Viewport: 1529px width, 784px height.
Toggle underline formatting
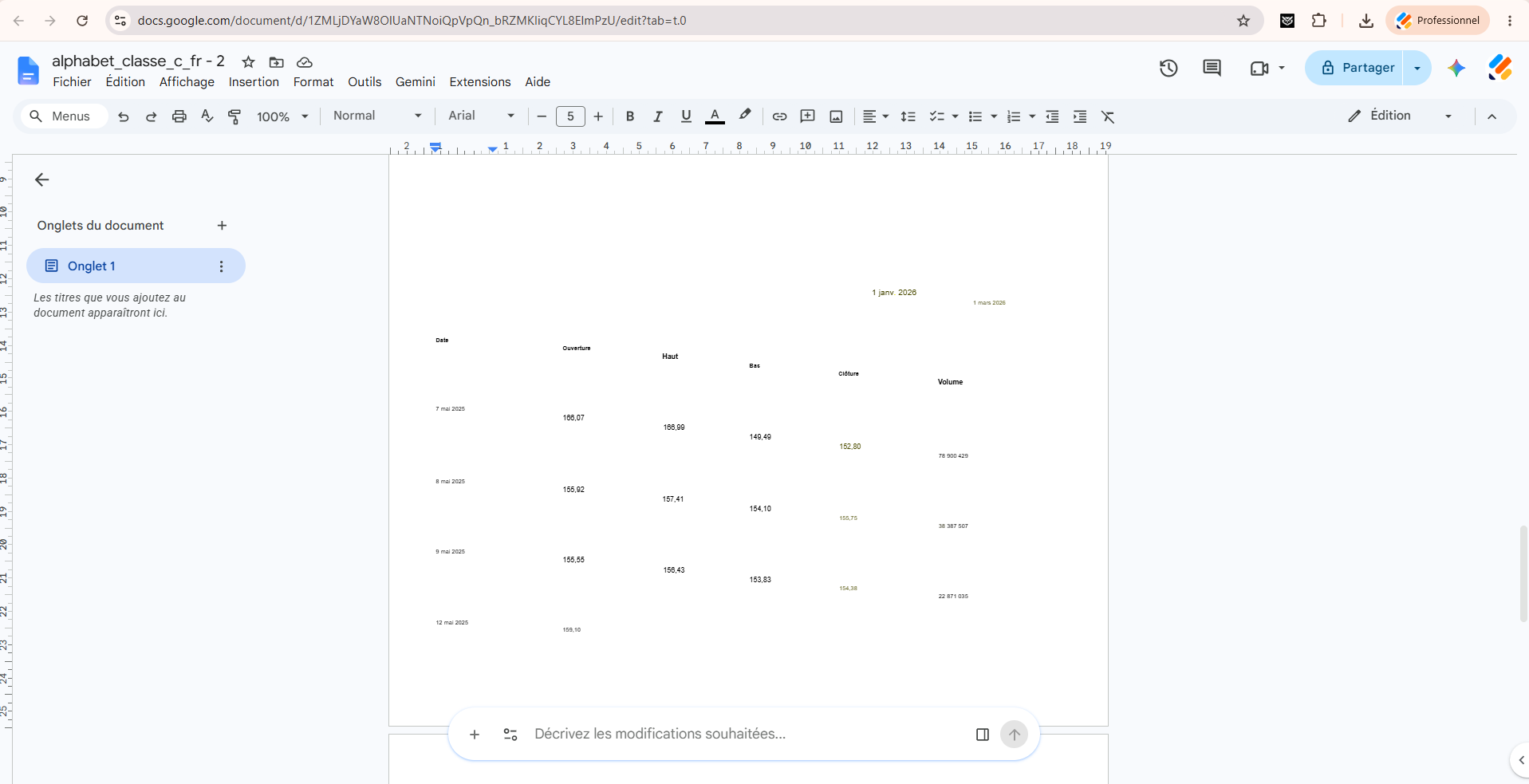[686, 116]
